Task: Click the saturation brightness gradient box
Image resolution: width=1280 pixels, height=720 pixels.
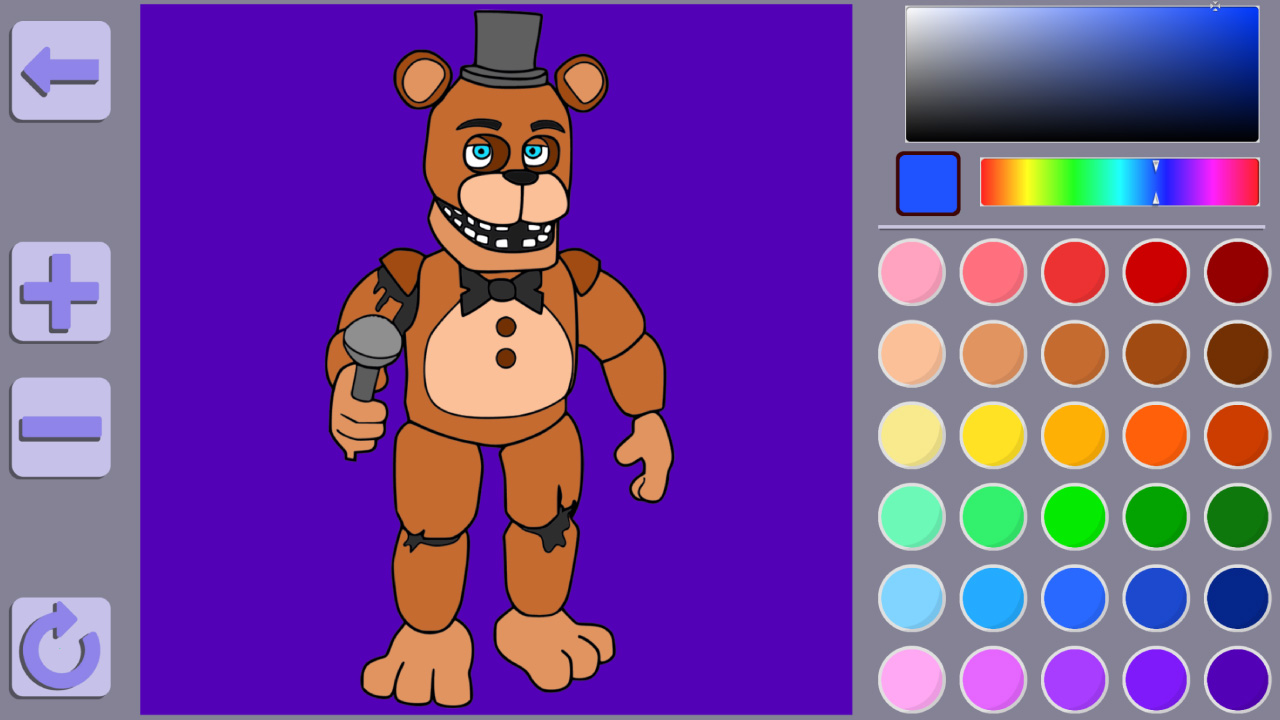Action: point(1081,75)
